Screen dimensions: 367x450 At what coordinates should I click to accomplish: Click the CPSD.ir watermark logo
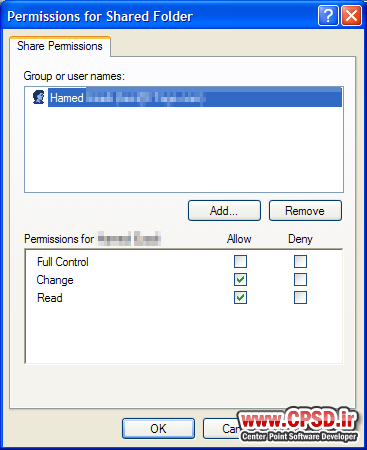(299, 425)
